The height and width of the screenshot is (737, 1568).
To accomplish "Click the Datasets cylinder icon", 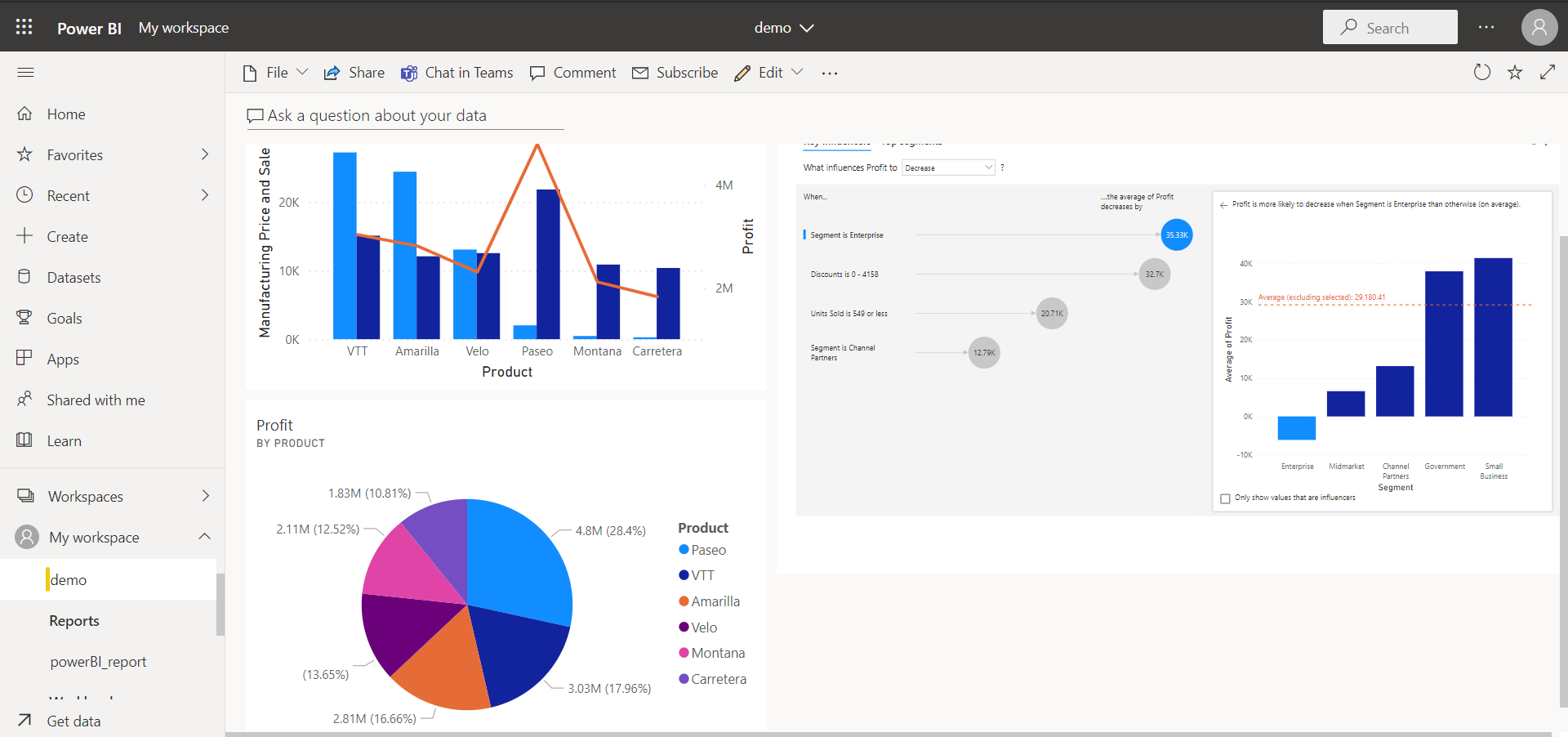I will click(x=24, y=277).
